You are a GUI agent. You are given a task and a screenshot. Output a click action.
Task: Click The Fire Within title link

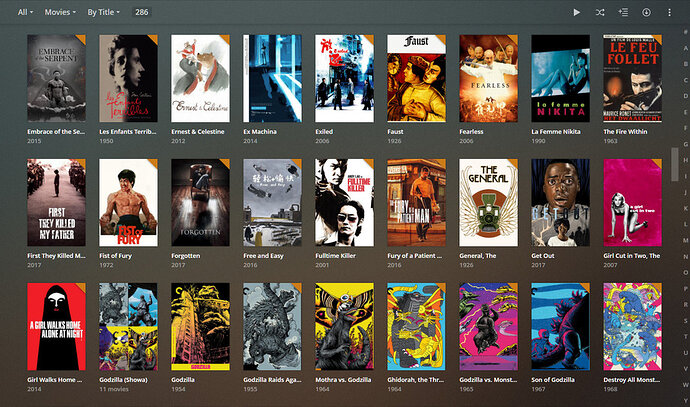point(625,132)
